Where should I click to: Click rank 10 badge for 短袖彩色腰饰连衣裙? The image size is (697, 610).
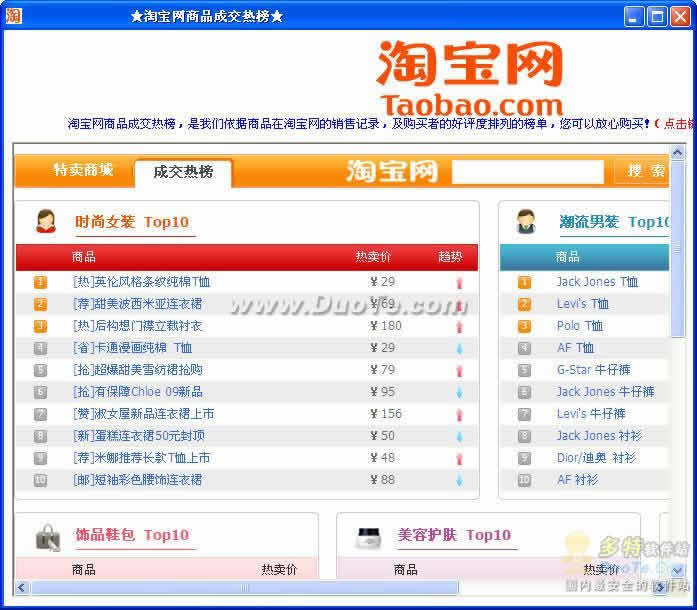pos(40,480)
